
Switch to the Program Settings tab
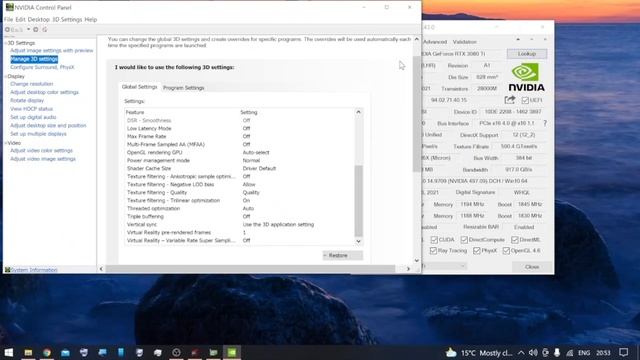183,88
